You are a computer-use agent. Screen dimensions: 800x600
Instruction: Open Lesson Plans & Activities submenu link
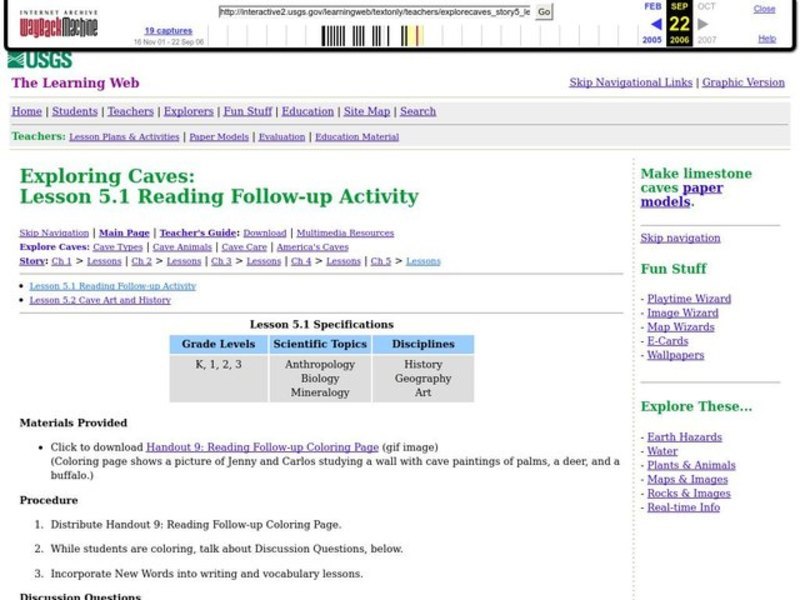tap(124, 137)
